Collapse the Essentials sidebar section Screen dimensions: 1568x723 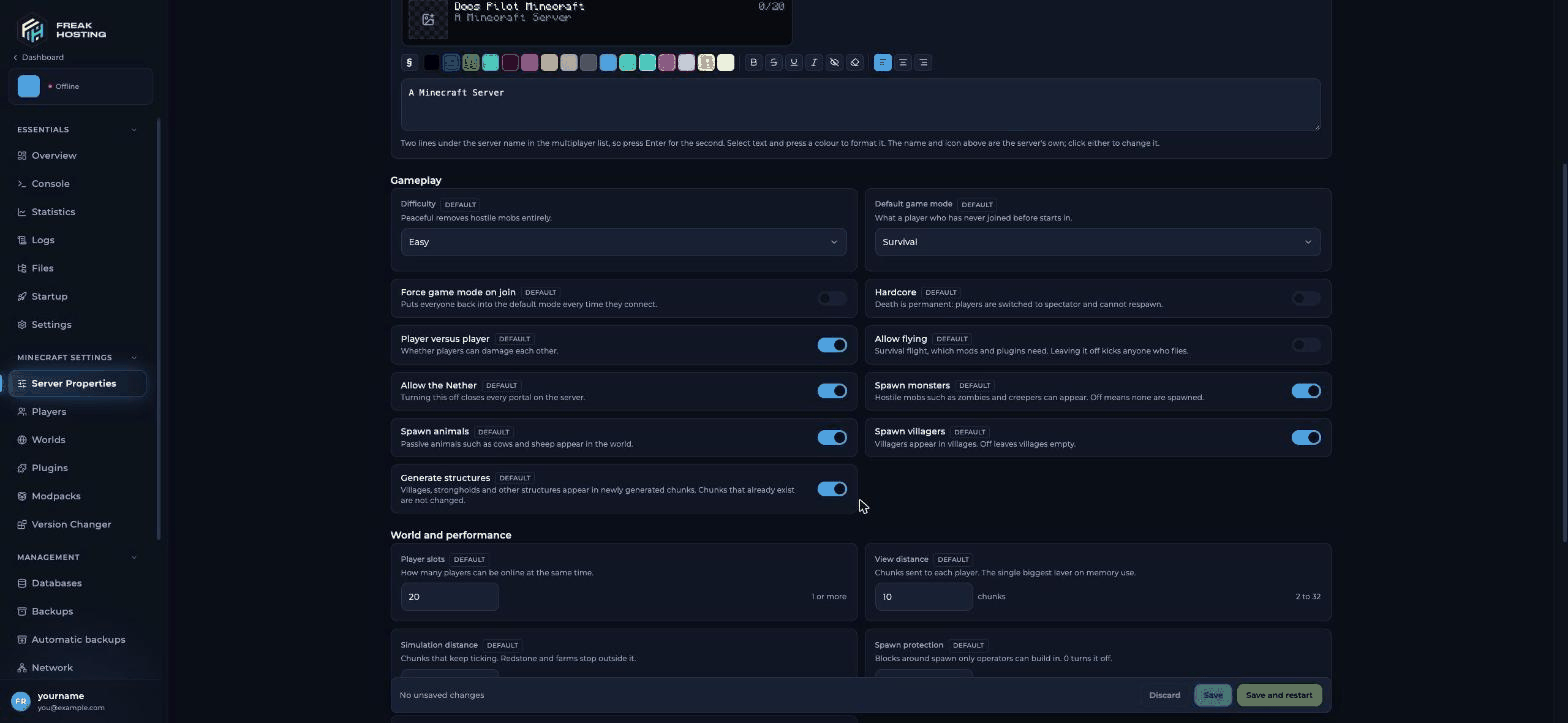(x=134, y=130)
